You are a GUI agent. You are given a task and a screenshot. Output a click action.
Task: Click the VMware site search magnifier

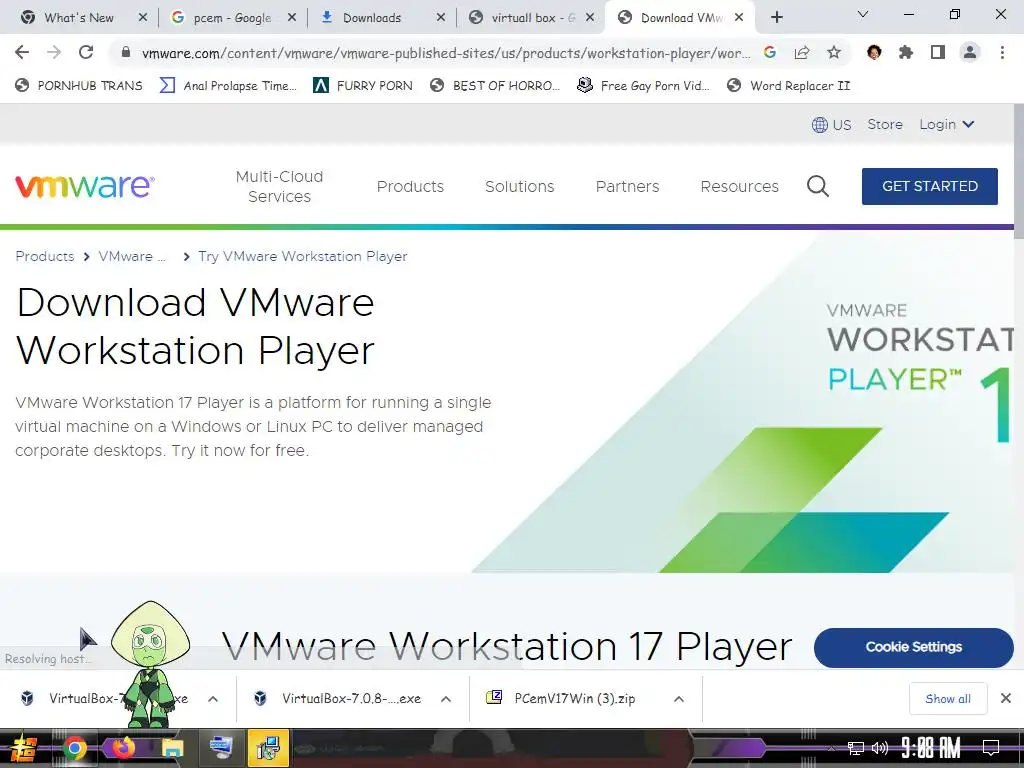818,187
